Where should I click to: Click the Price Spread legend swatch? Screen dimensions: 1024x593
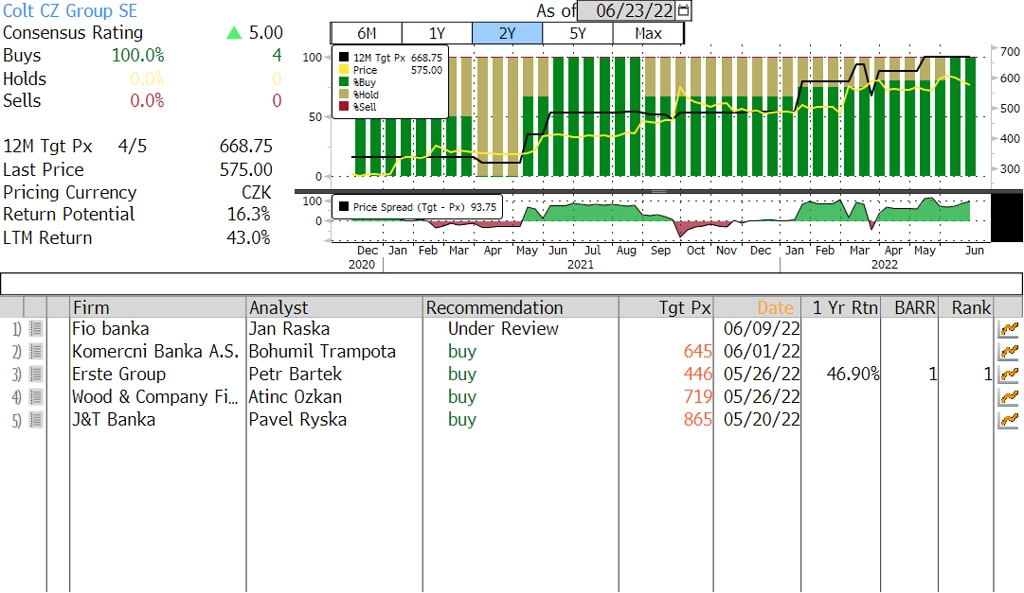pos(344,207)
